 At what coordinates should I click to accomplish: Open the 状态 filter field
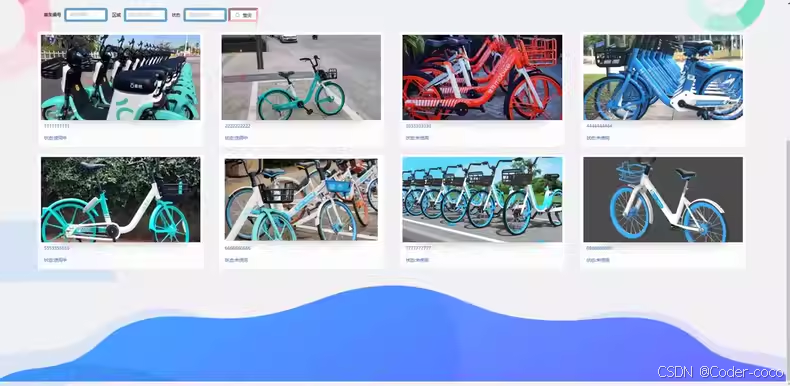click(205, 15)
